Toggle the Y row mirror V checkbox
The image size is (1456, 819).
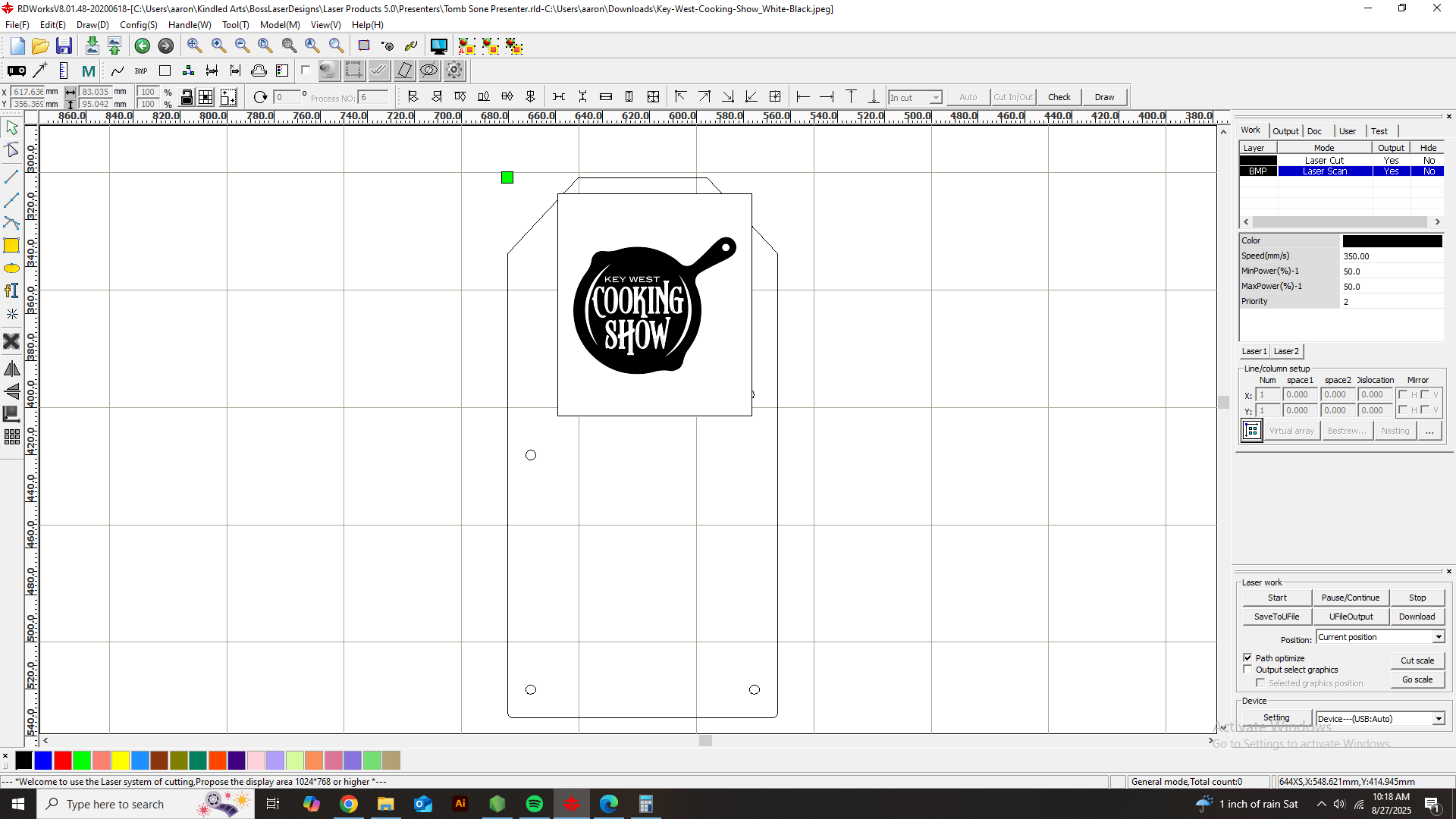click(x=1425, y=409)
